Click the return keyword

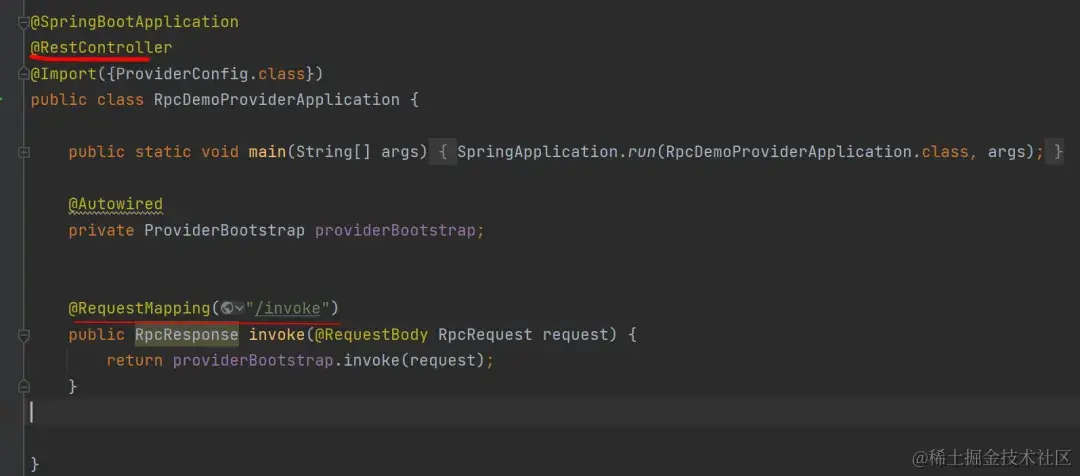pyautogui.click(x=134, y=360)
